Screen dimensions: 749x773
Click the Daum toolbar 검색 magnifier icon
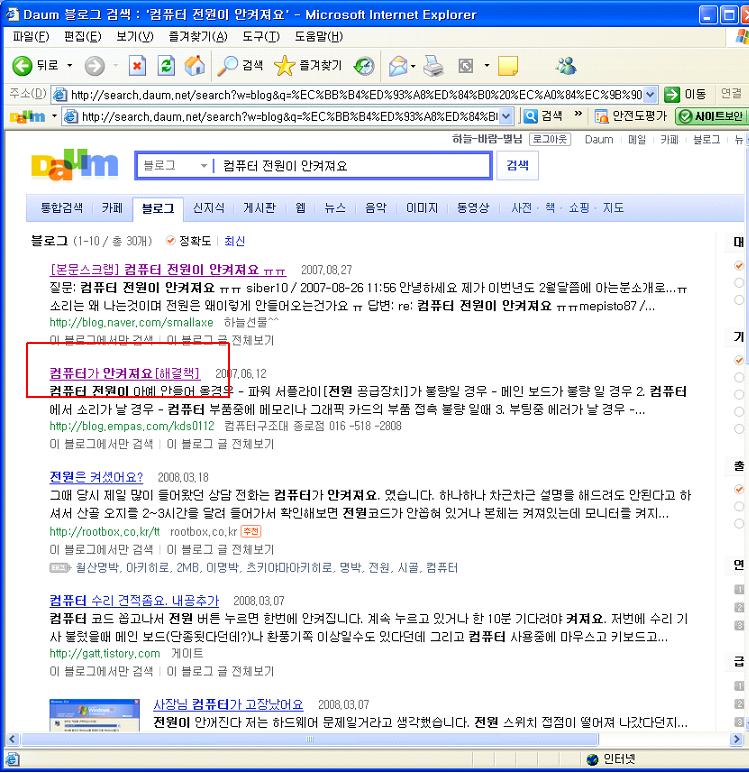tap(530, 116)
